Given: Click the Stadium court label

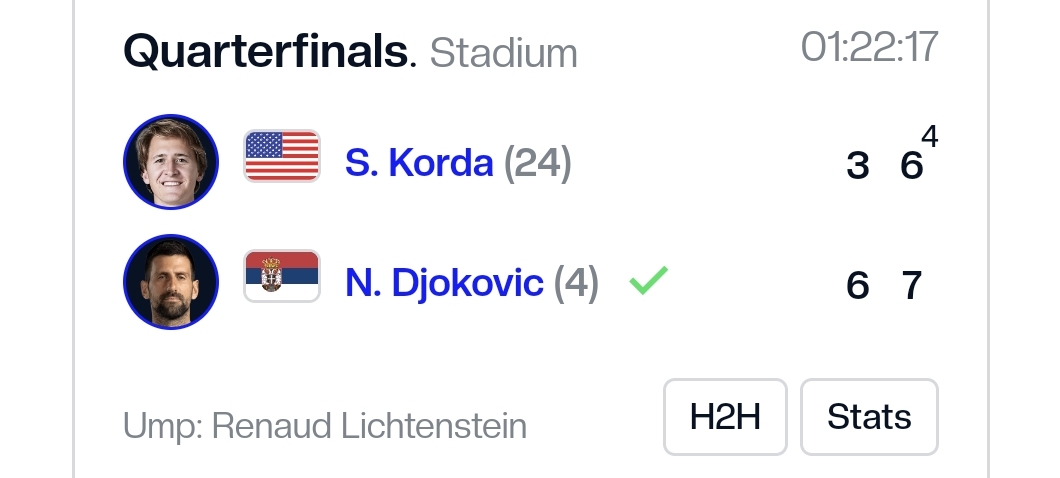Looking at the screenshot, I should point(504,53).
